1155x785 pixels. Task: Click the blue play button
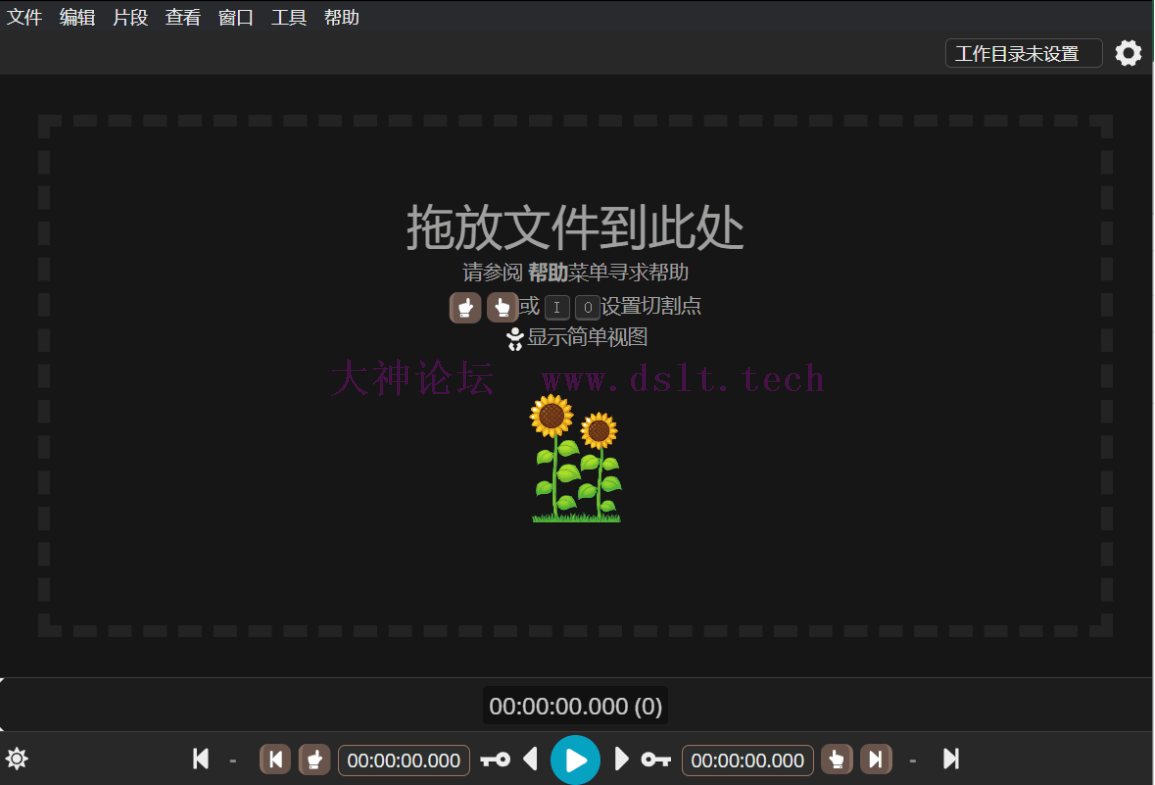click(575, 760)
